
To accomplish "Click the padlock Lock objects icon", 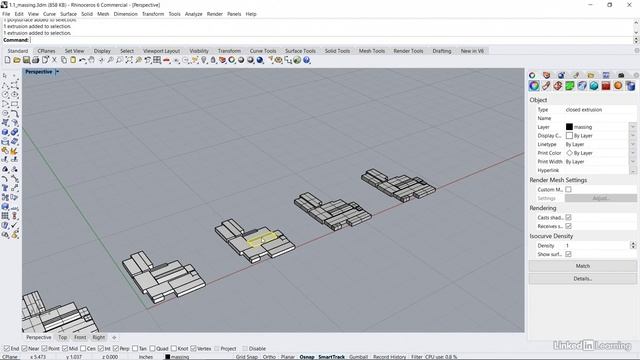I will coord(213,60).
